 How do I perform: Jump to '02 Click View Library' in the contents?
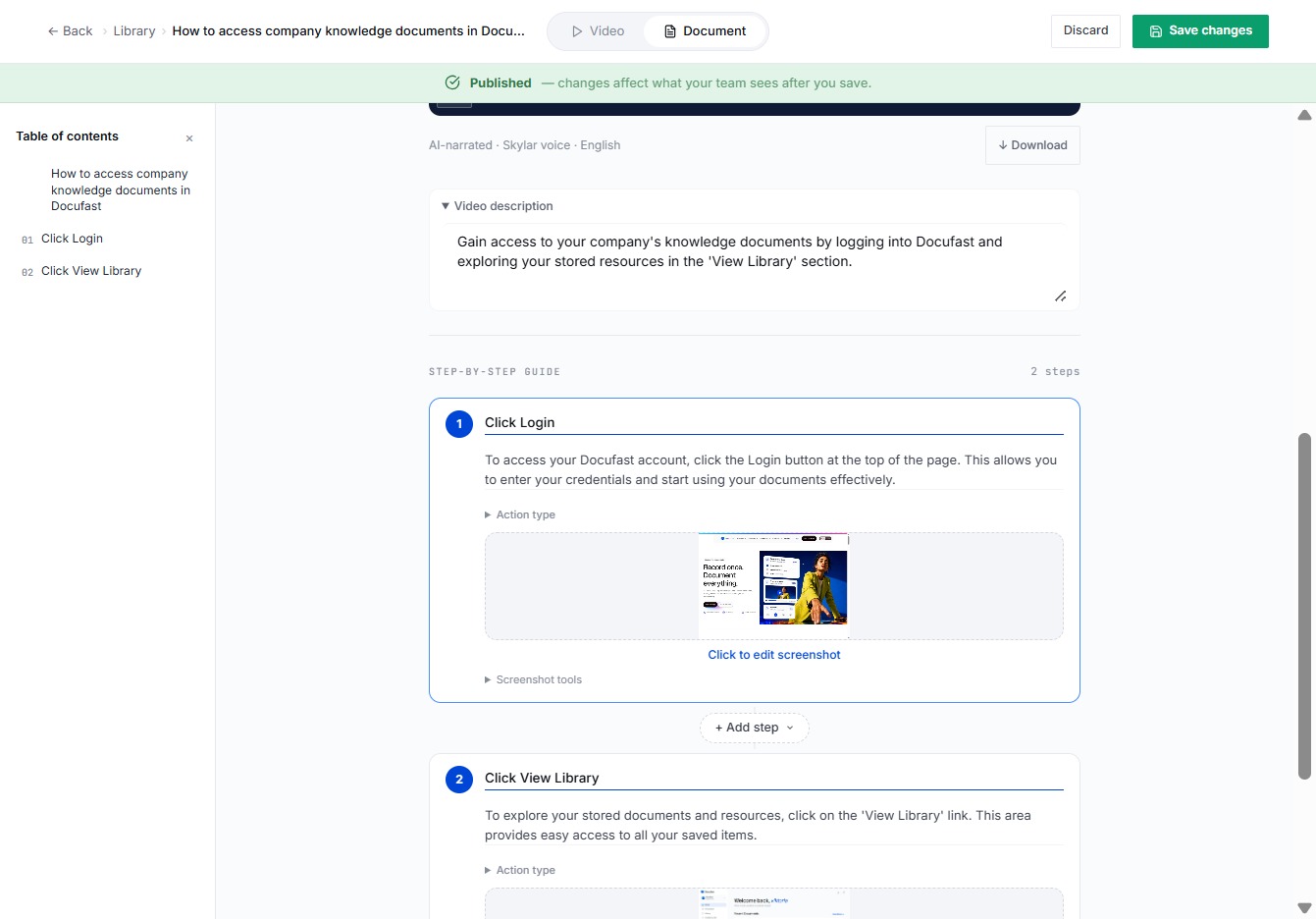[x=91, y=271]
